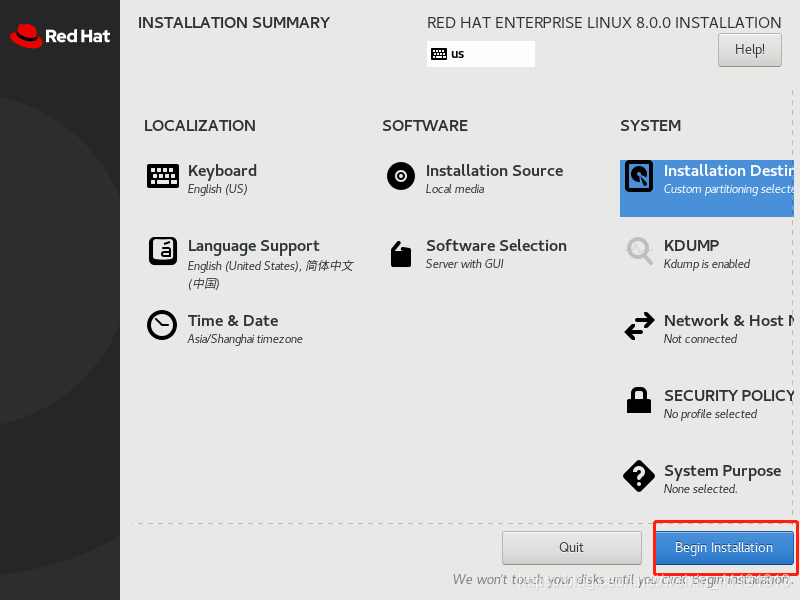
Task: Click the SOFTWARE section heading
Action: pos(425,126)
